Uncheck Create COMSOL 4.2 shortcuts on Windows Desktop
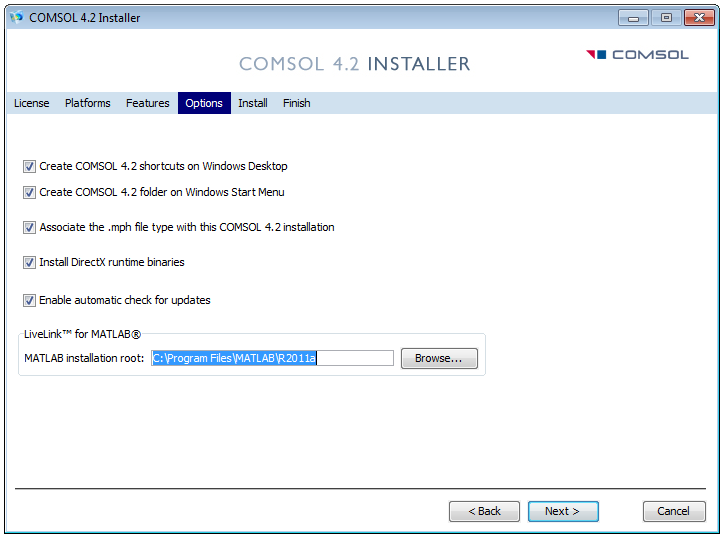726x540 pixels. click(x=29, y=166)
